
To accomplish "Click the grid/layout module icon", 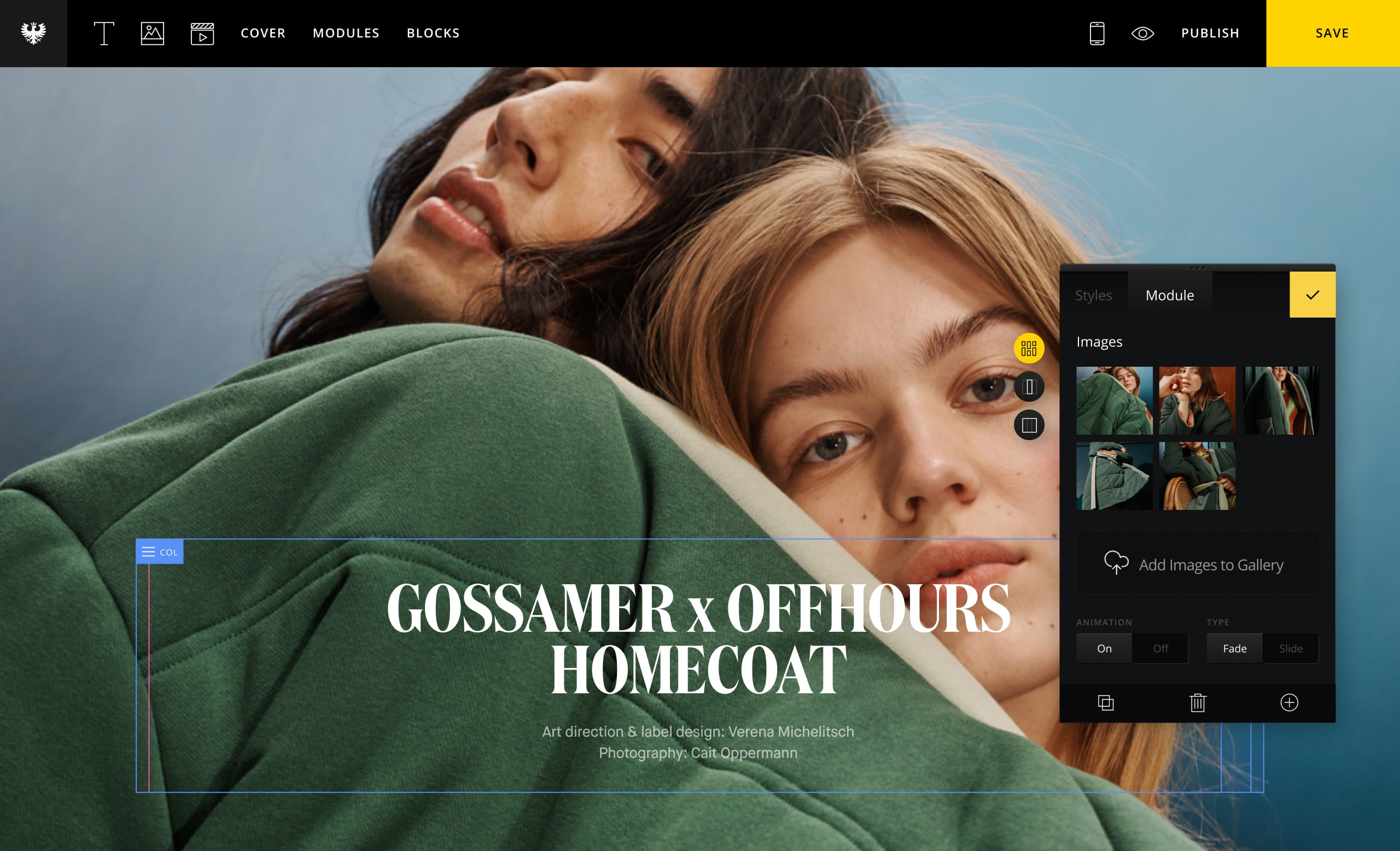I will point(1030,348).
